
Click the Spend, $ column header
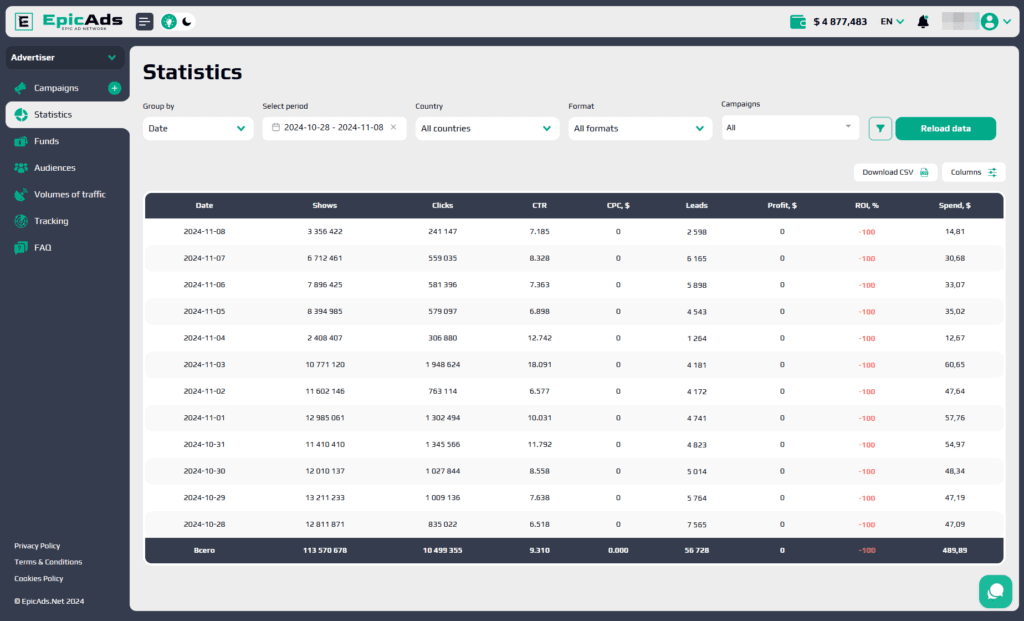955,206
